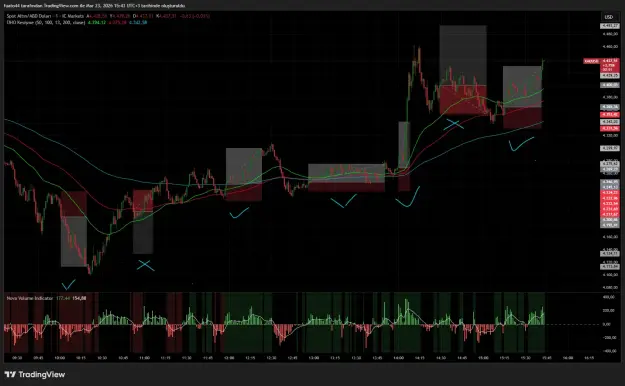
Task: Click the 09:30 time axis label
Action: pyautogui.click(x=17, y=358)
